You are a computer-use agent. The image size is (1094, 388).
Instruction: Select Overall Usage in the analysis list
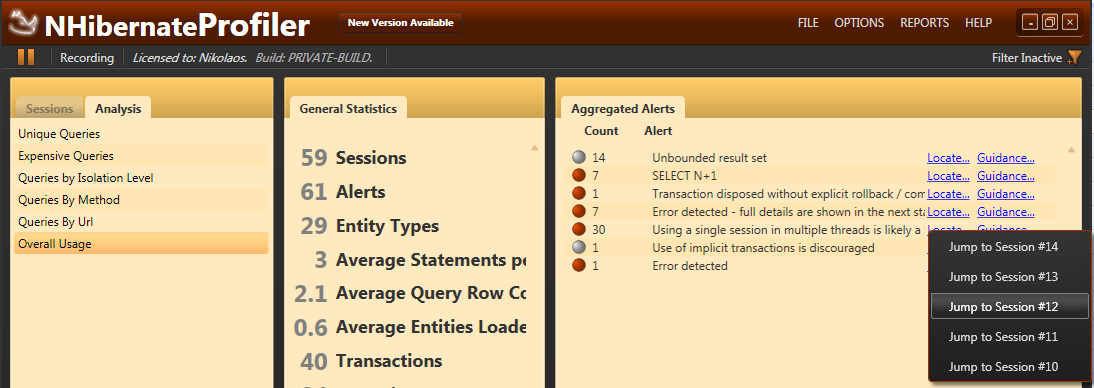coord(141,244)
